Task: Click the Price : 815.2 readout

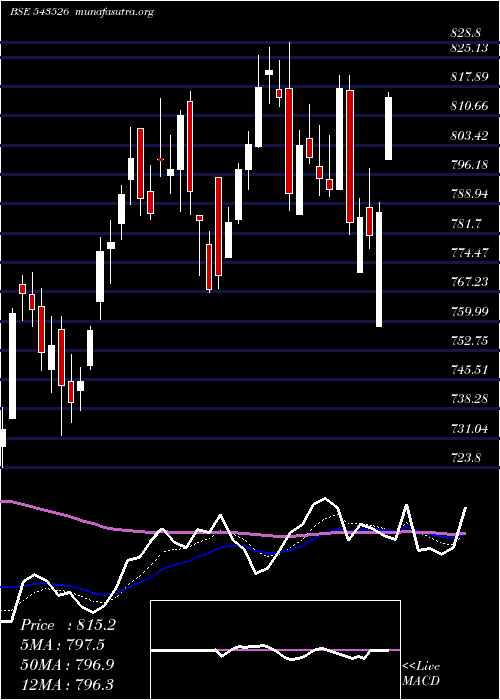Action: pyautogui.click(x=68, y=625)
